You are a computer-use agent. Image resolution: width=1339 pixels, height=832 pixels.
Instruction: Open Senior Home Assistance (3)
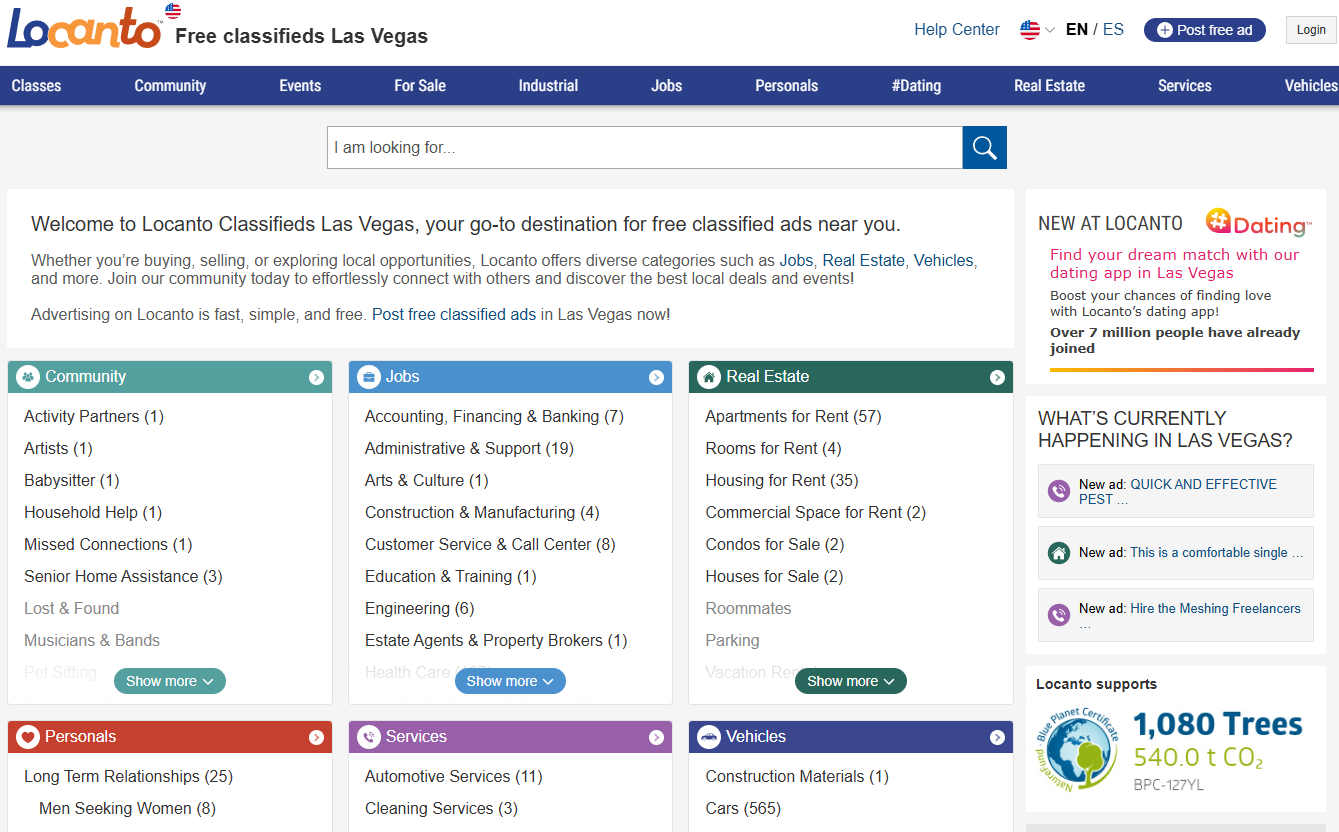(x=123, y=577)
